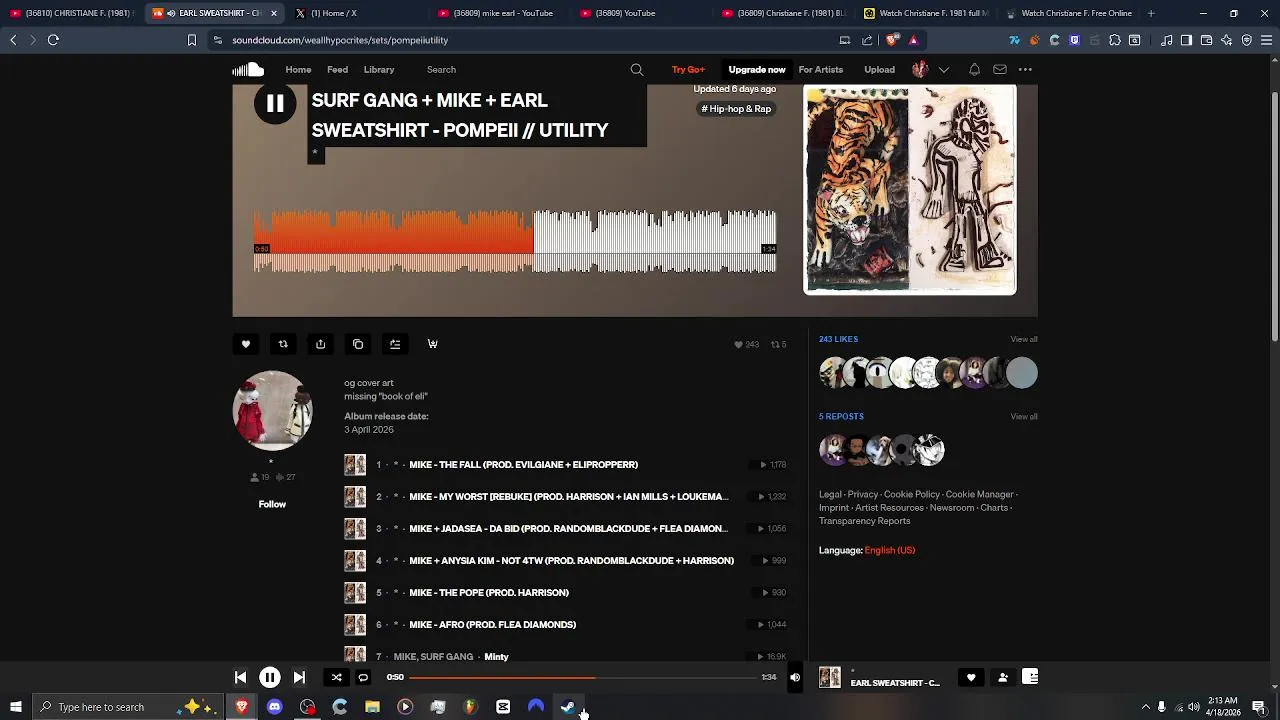Open Steam from the taskbar

click(x=568, y=707)
